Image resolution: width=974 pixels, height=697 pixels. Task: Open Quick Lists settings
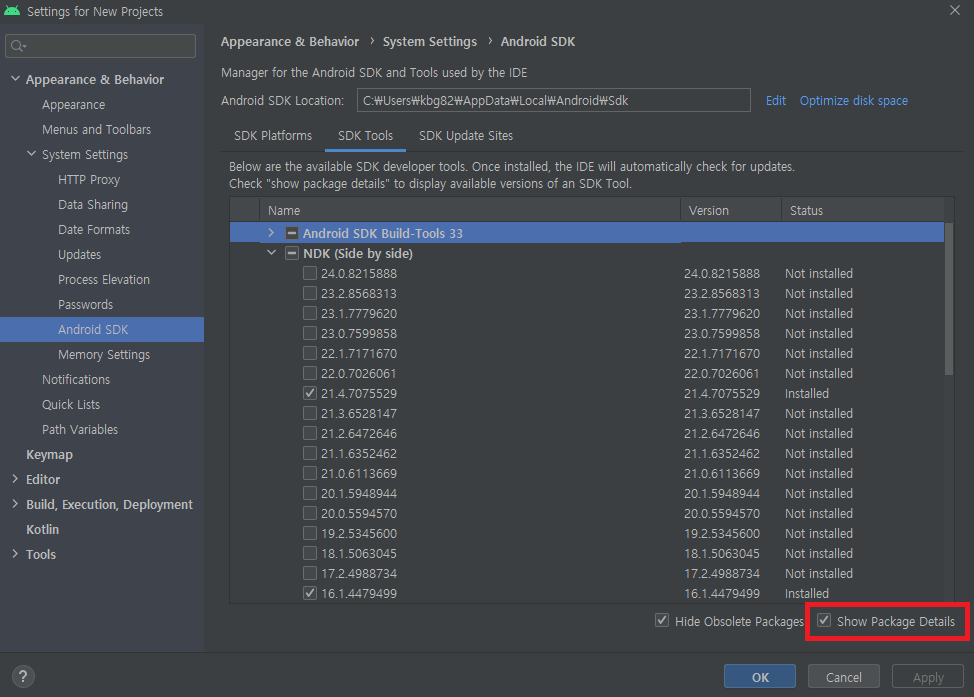[x=71, y=404]
